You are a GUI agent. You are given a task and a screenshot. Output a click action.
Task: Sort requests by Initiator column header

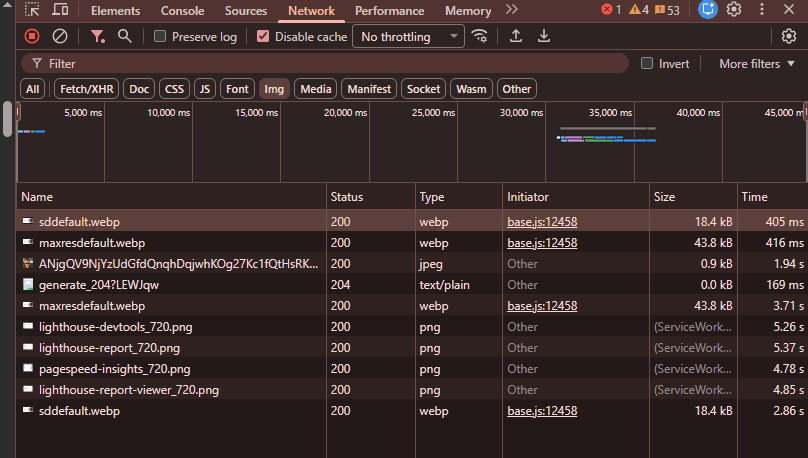(576, 197)
